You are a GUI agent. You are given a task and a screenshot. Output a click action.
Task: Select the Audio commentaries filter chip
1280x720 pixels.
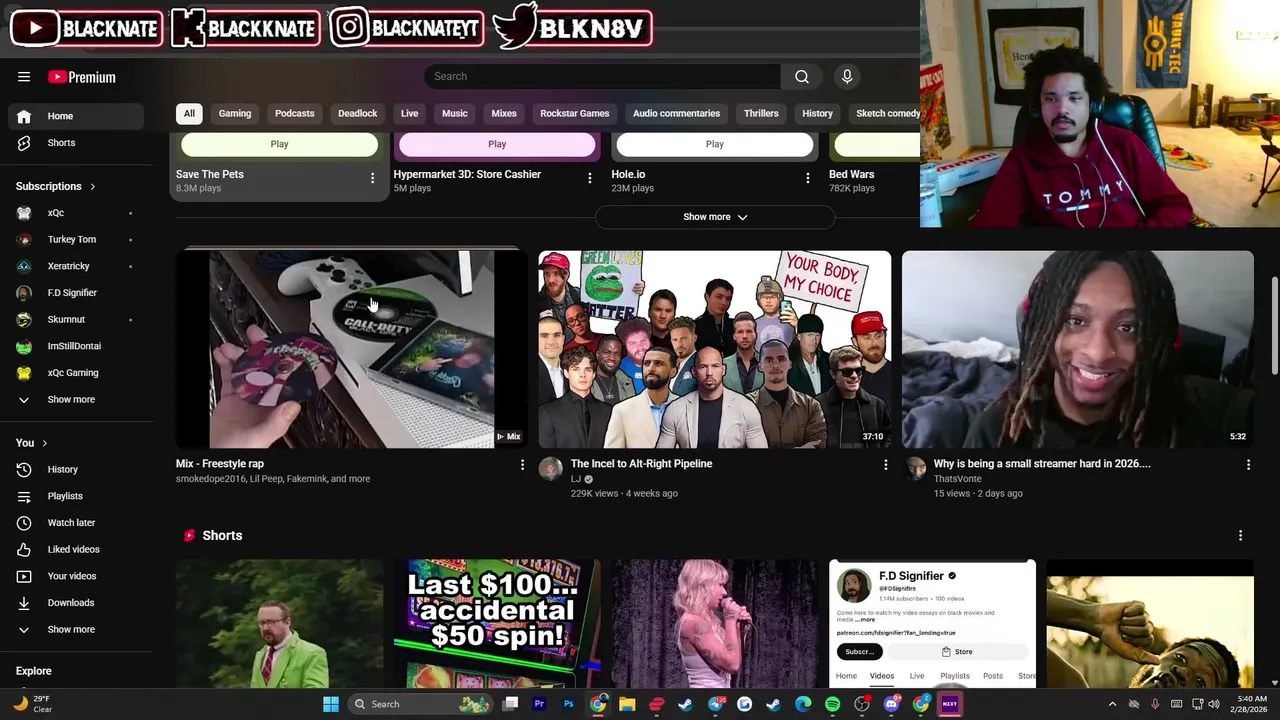click(x=676, y=114)
